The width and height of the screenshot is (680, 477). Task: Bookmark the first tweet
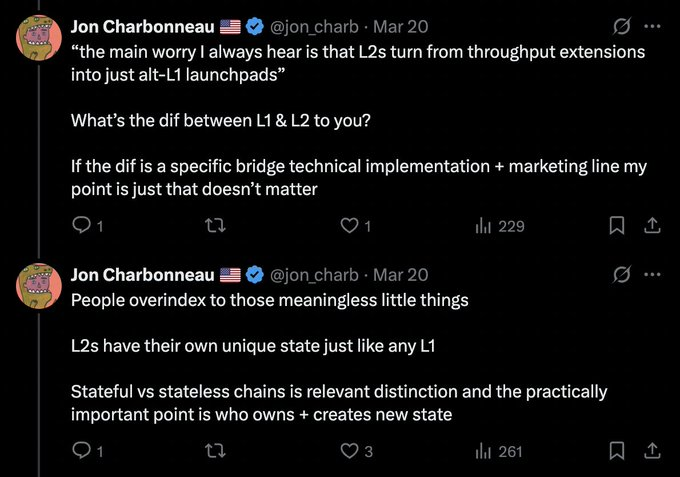point(617,226)
